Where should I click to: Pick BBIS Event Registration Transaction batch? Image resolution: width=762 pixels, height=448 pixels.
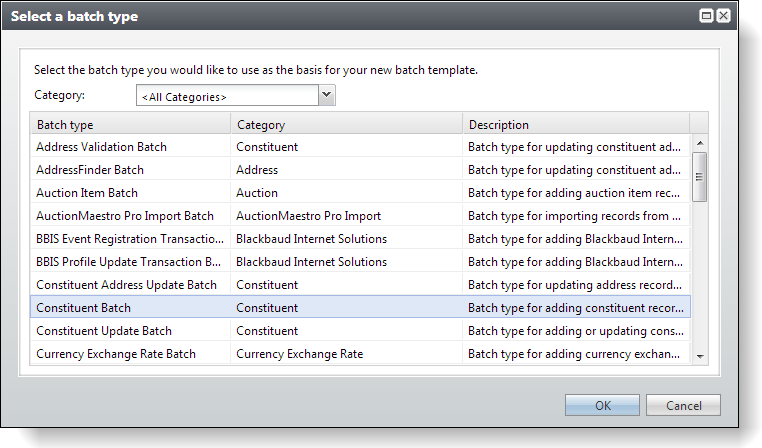(x=360, y=239)
